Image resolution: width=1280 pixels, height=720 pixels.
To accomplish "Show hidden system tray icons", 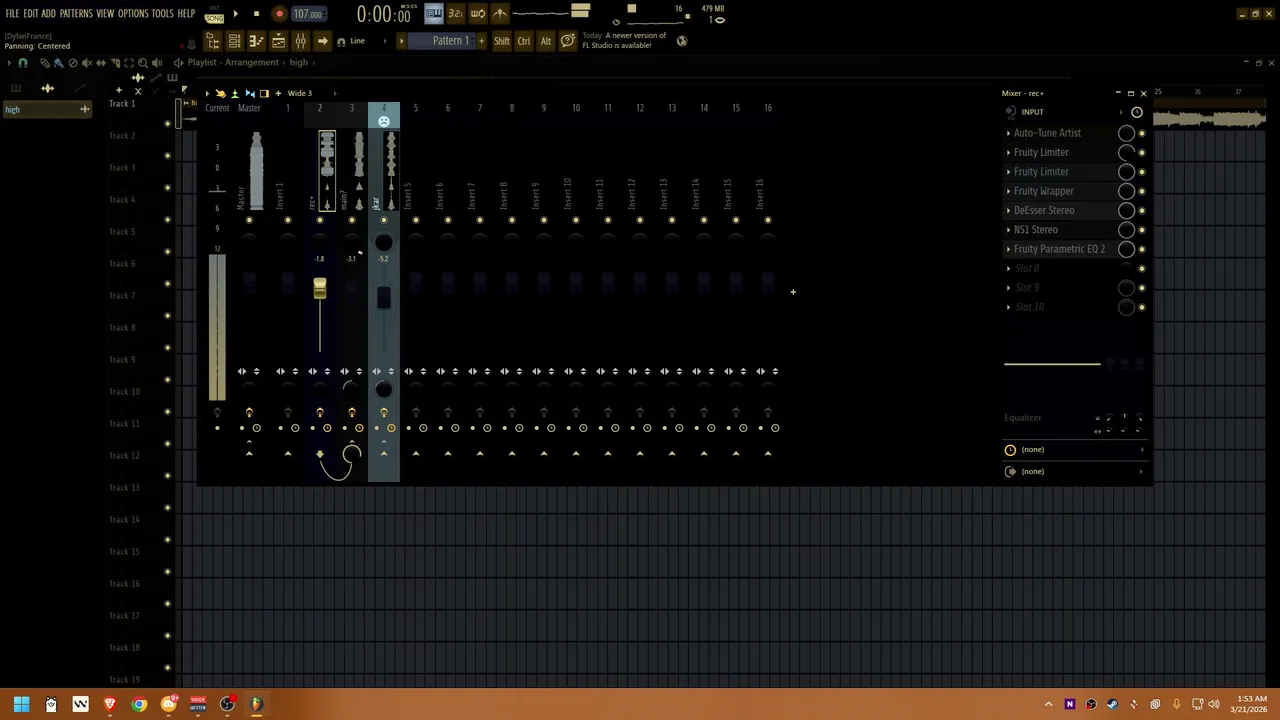I will 1048,704.
